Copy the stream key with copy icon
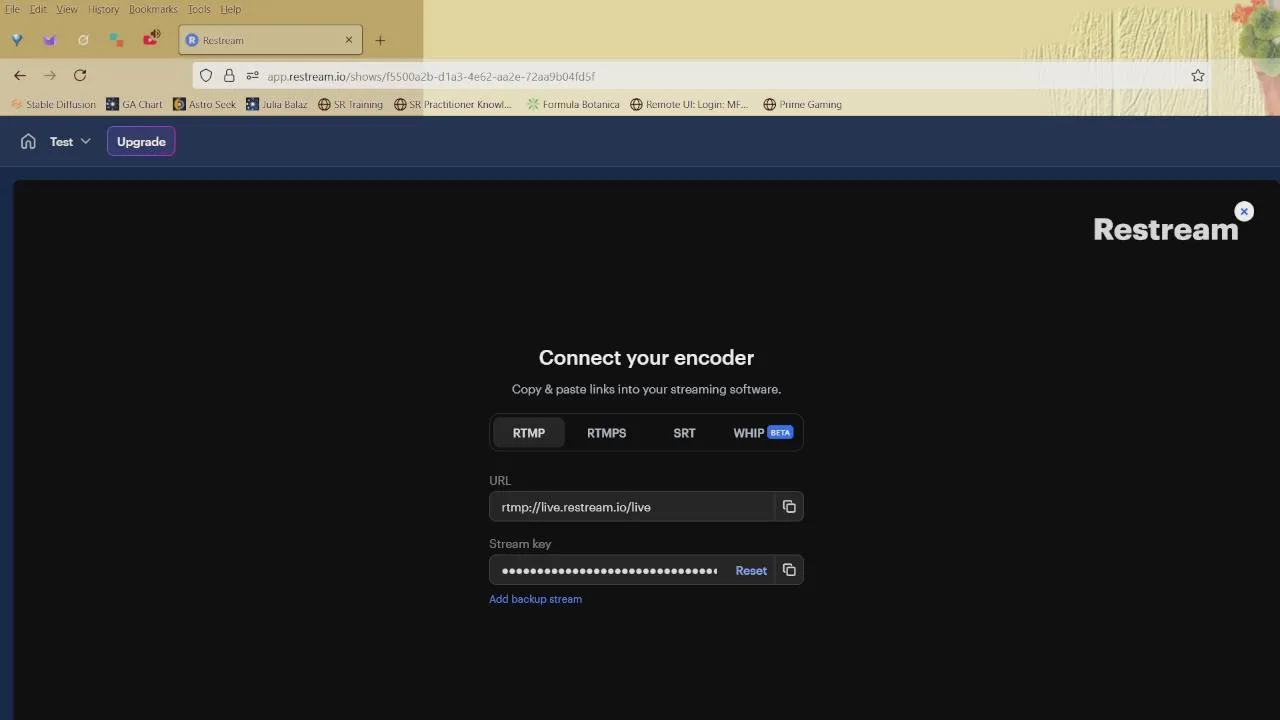The image size is (1280, 720). point(789,570)
